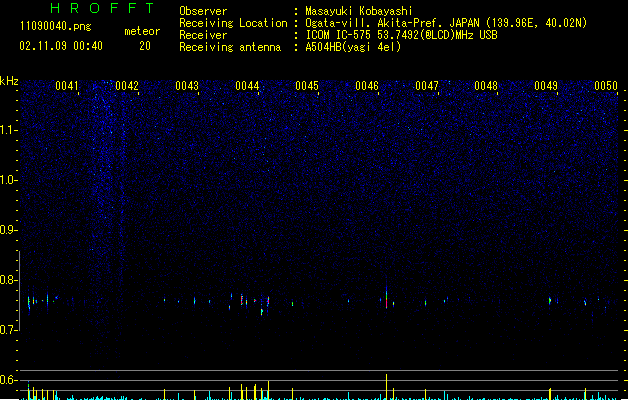Click the 0.8 kHz axis tick label

point(8,280)
